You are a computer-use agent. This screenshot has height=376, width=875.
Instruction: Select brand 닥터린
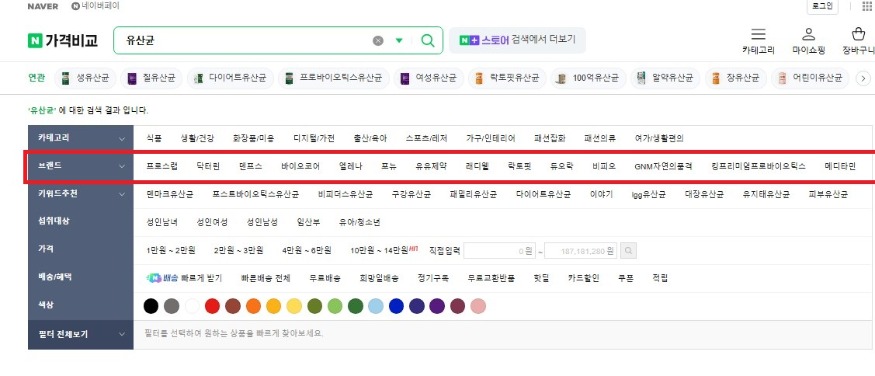point(208,166)
